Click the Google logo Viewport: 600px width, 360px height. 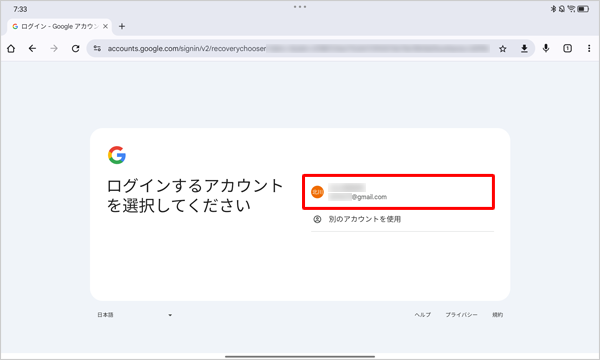click(117, 155)
